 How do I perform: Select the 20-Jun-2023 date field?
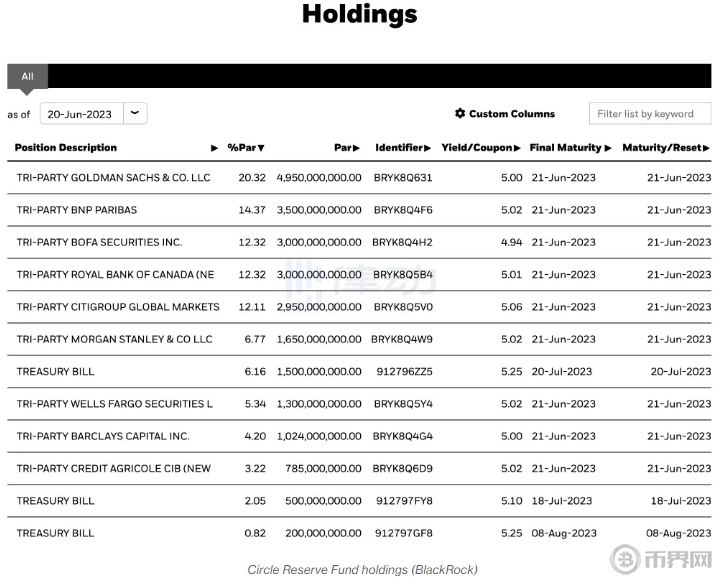click(80, 114)
